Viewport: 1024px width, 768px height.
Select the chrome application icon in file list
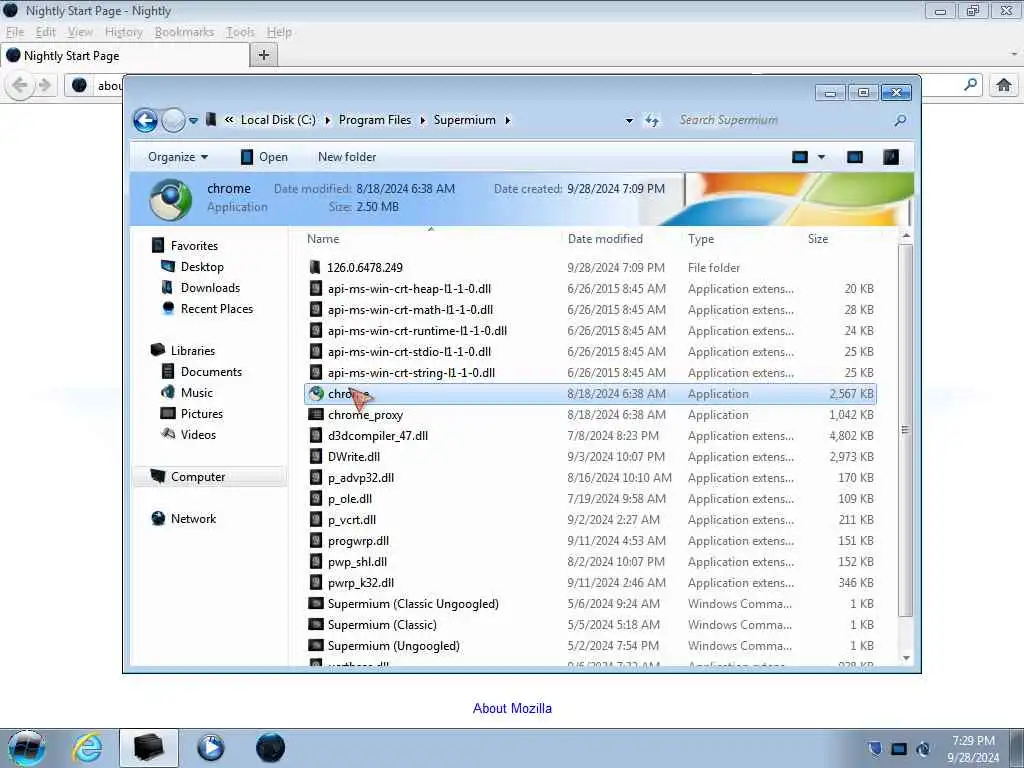[x=316, y=394]
